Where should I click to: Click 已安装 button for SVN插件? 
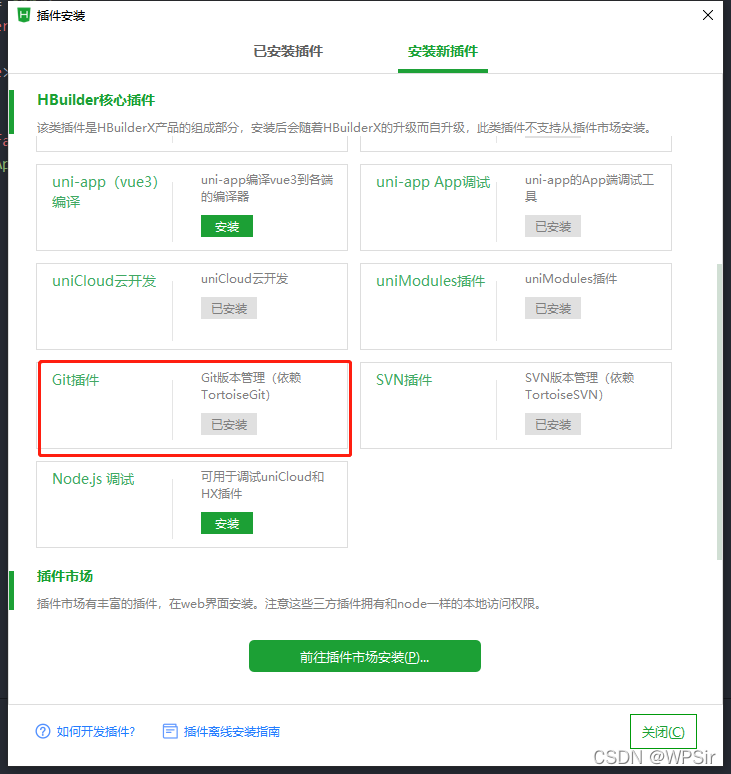tap(553, 424)
